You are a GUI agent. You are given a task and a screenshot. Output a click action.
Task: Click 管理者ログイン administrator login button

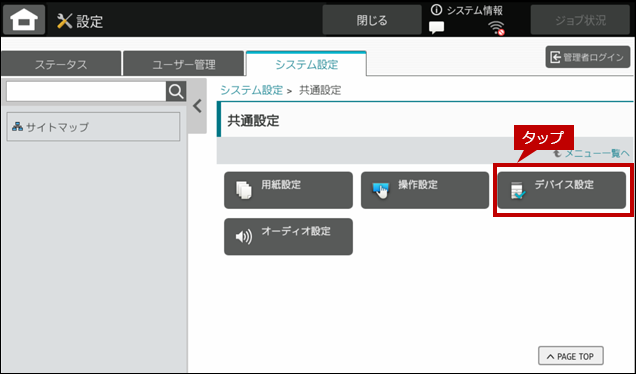point(588,57)
